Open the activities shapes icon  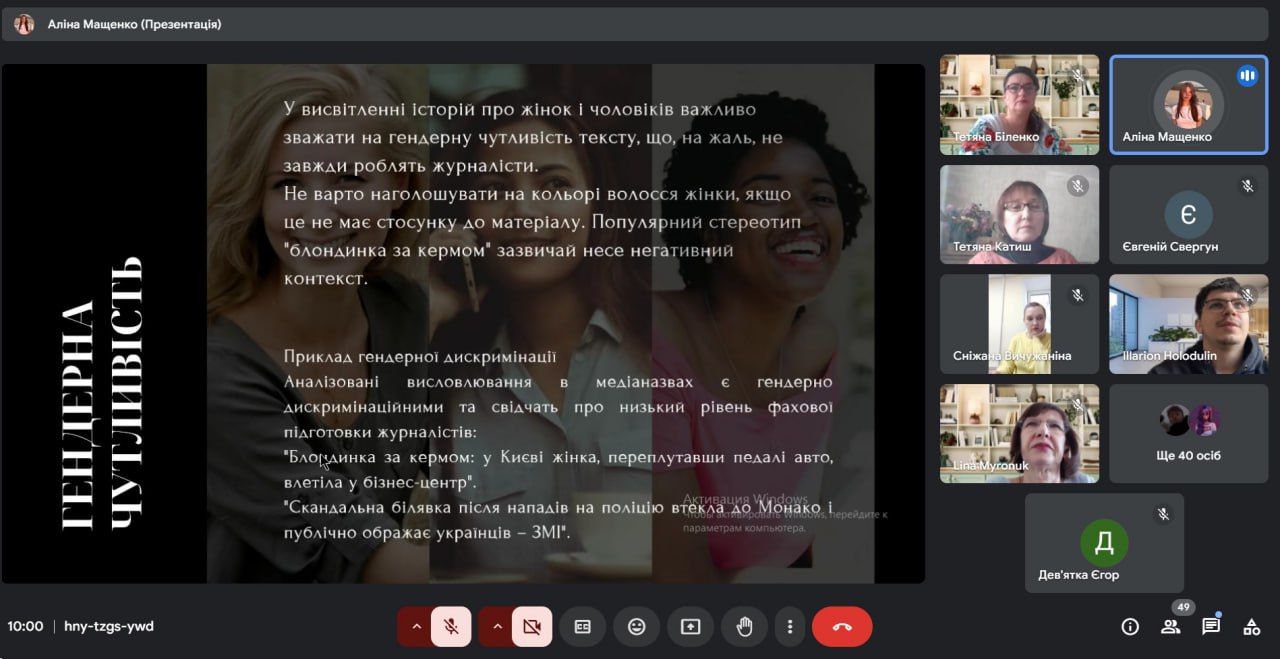(x=1251, y=627)
